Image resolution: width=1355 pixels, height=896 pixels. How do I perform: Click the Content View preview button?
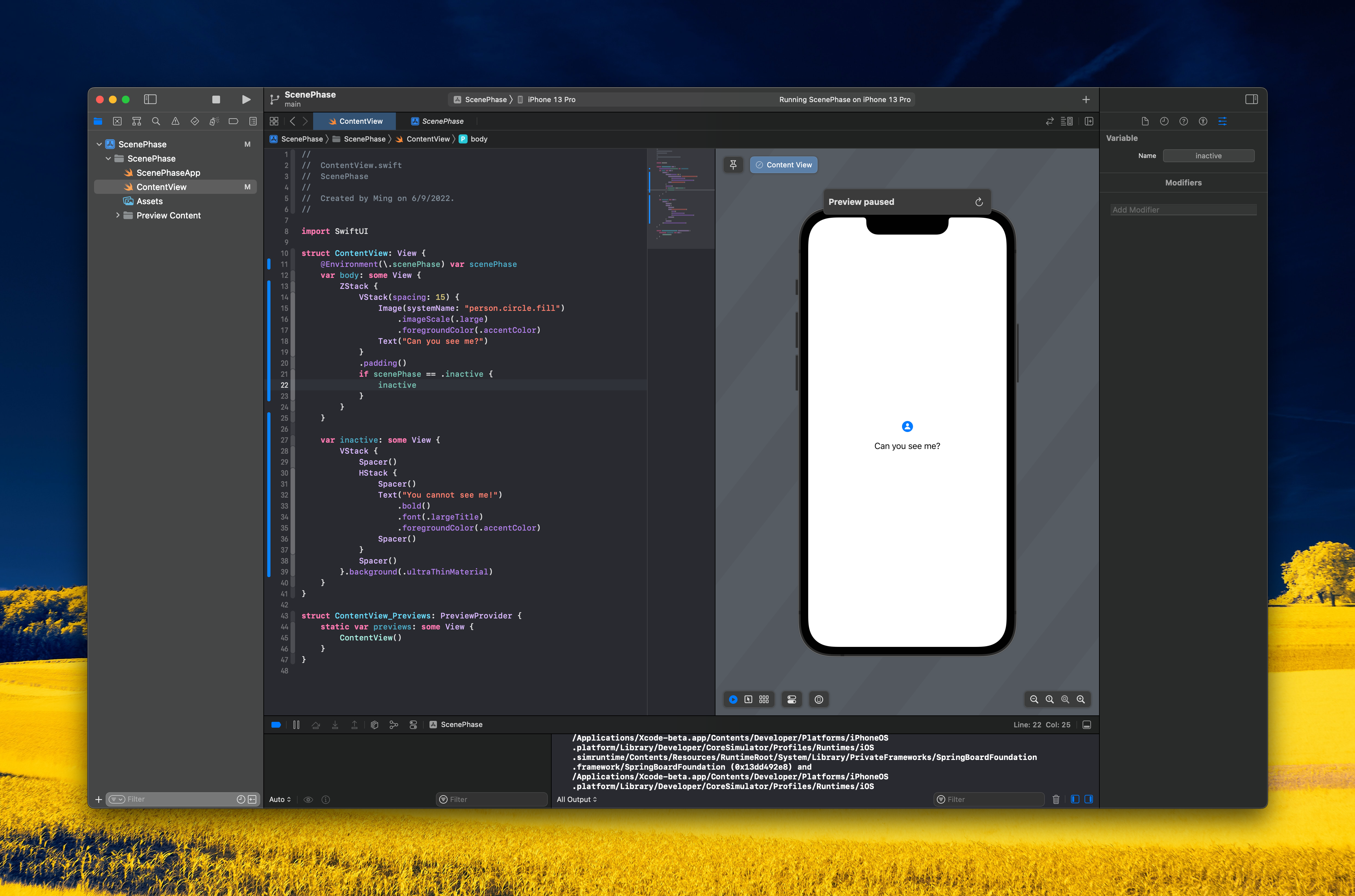[x=784, y=164]
